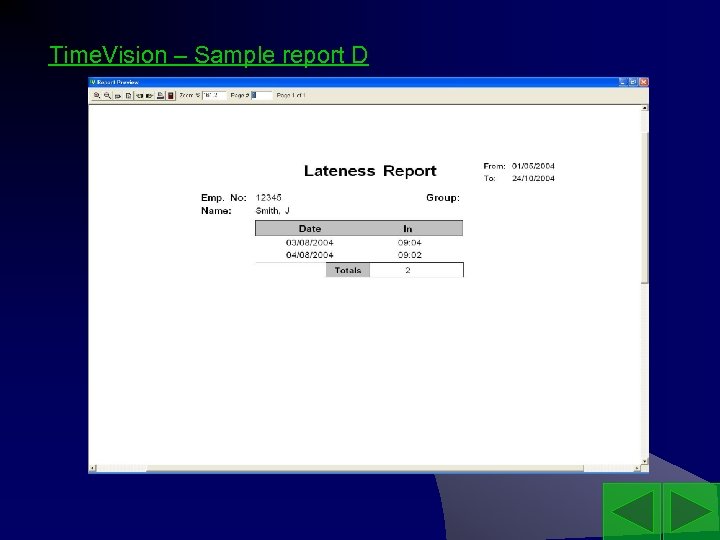Click the TimeVision Sample report D title
Screen dimensions: 720x540
click(x=208, y=55)
